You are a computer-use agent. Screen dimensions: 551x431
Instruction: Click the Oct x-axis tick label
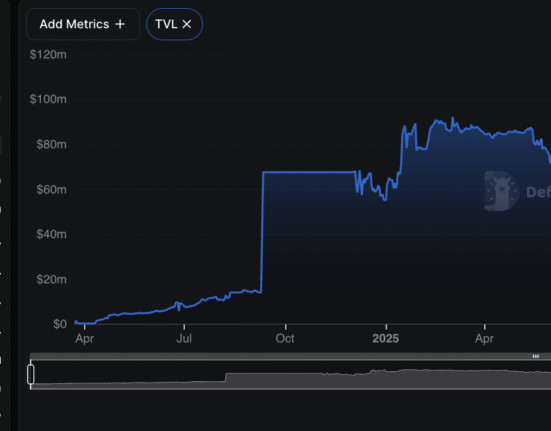point(285,338)
